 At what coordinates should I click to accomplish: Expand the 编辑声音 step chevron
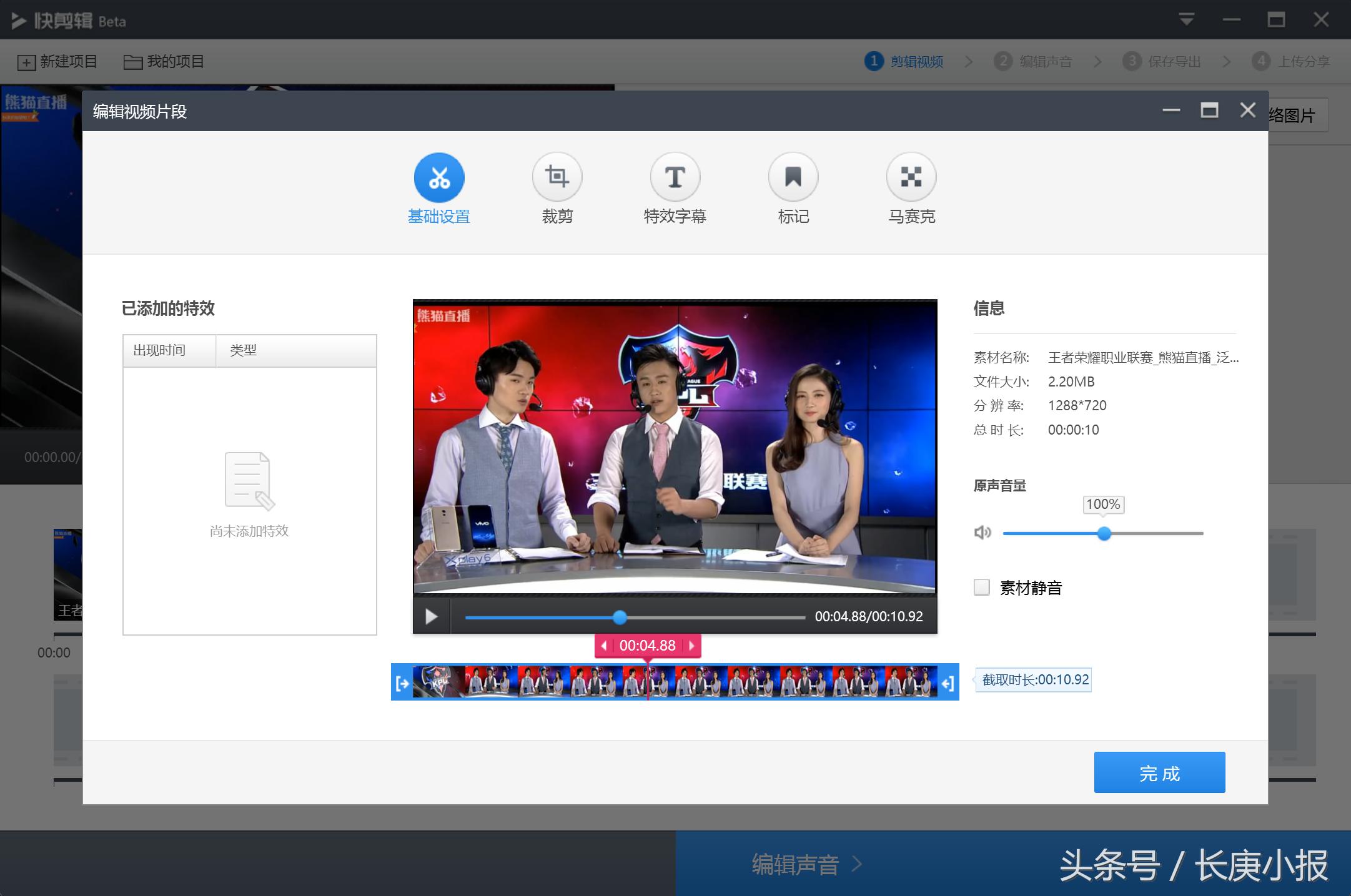1098,61
